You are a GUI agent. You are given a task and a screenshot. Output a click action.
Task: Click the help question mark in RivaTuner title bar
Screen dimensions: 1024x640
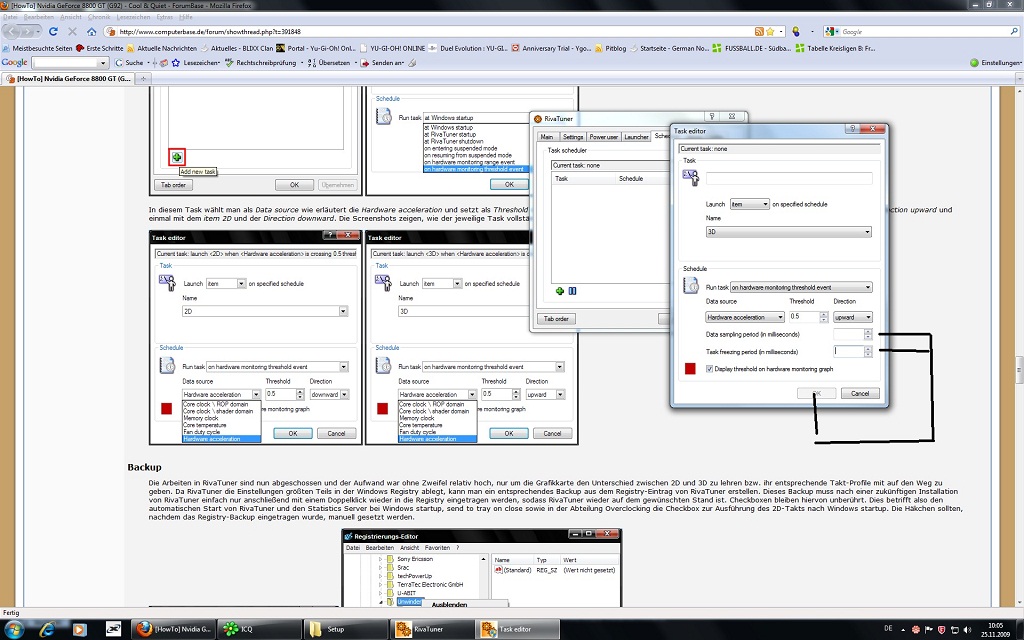click(712, 116)
